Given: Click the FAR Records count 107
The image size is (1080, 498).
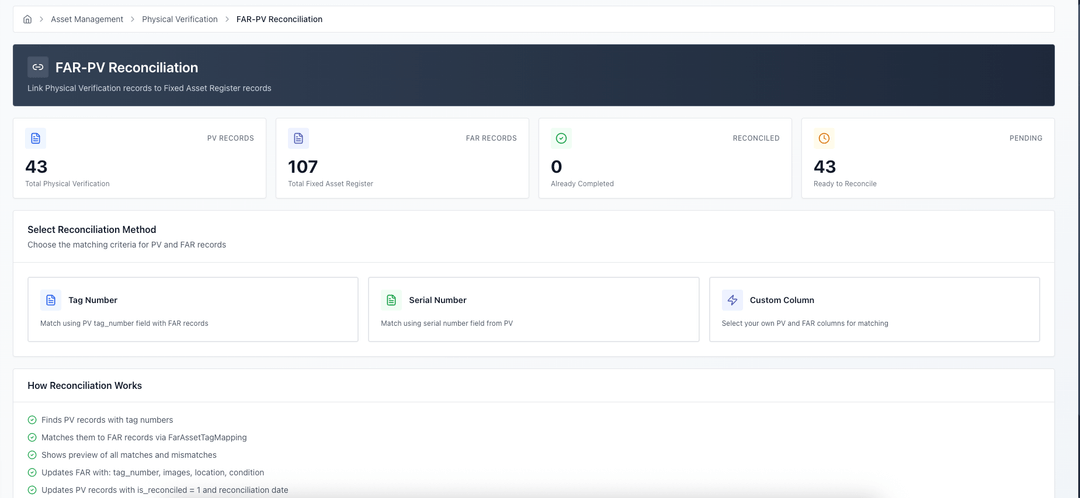Looking at the screenshot, I should [303, 167].
